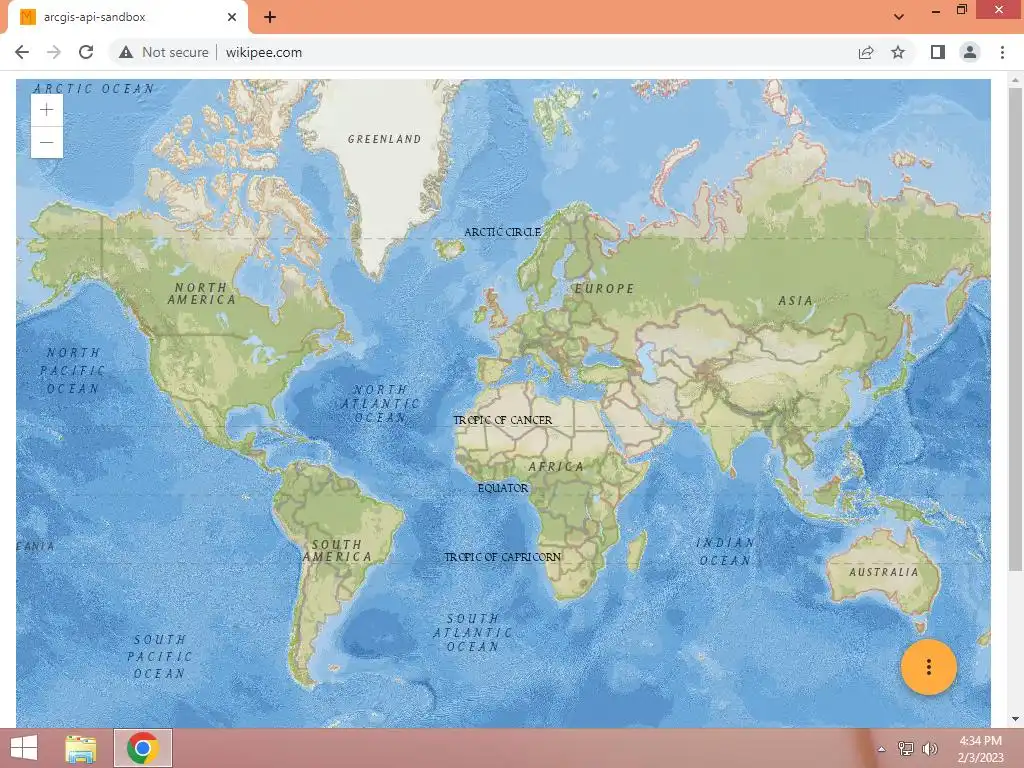Click the page's vertical scrollbar thumb
The height and width of the screenshot is (768, 1024).
point(1015,330)
